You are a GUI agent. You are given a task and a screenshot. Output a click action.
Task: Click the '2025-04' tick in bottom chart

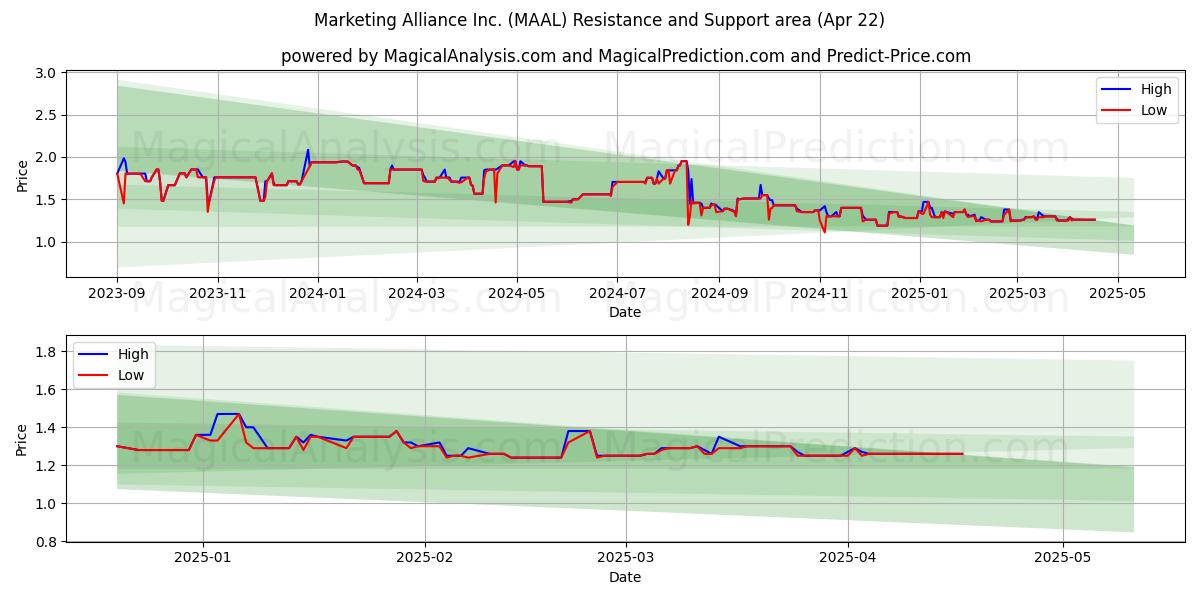(848, 558)
